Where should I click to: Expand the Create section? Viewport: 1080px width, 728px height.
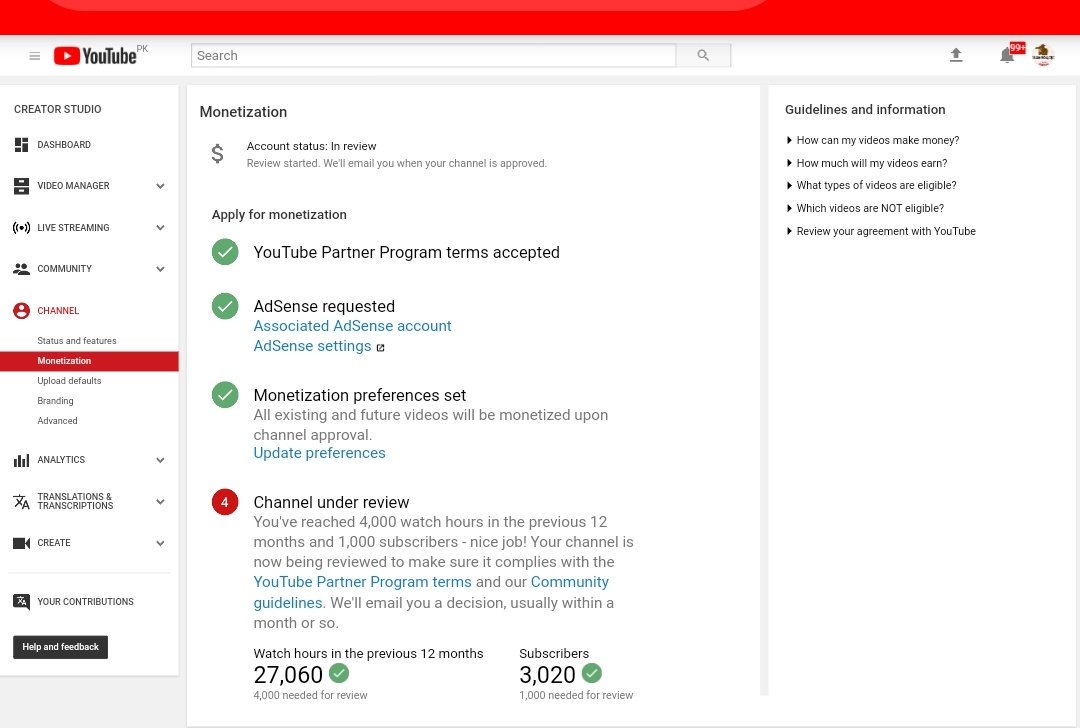tap(160, 543)
